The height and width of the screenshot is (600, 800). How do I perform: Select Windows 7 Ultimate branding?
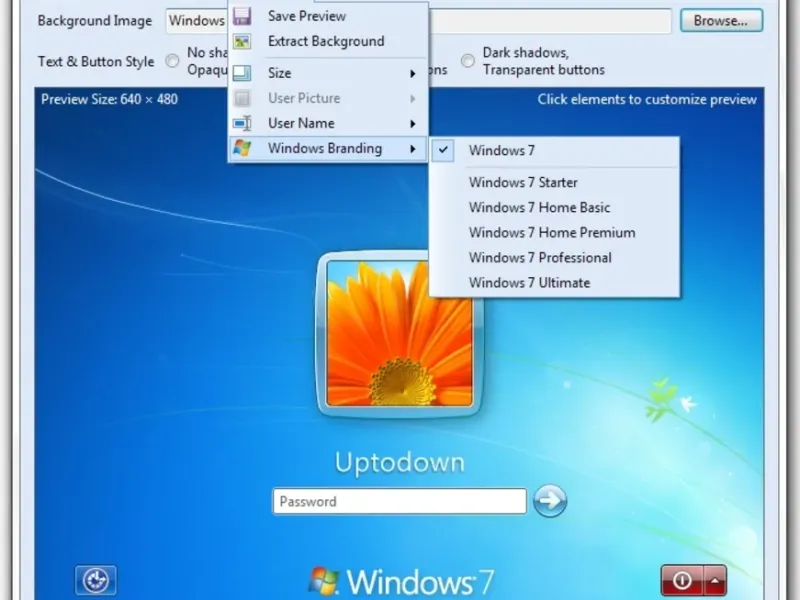tap(555, 283)
